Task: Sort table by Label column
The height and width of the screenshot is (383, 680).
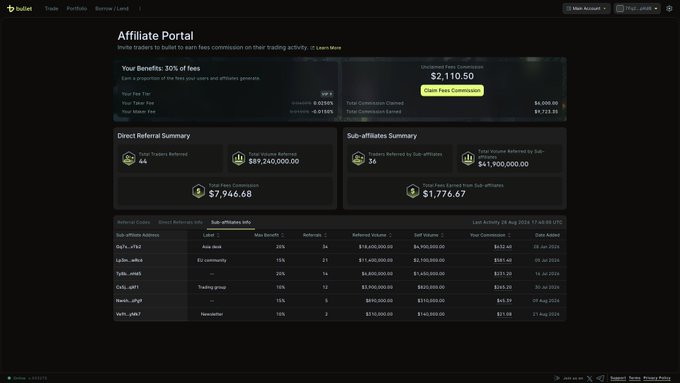Action: 211,235
